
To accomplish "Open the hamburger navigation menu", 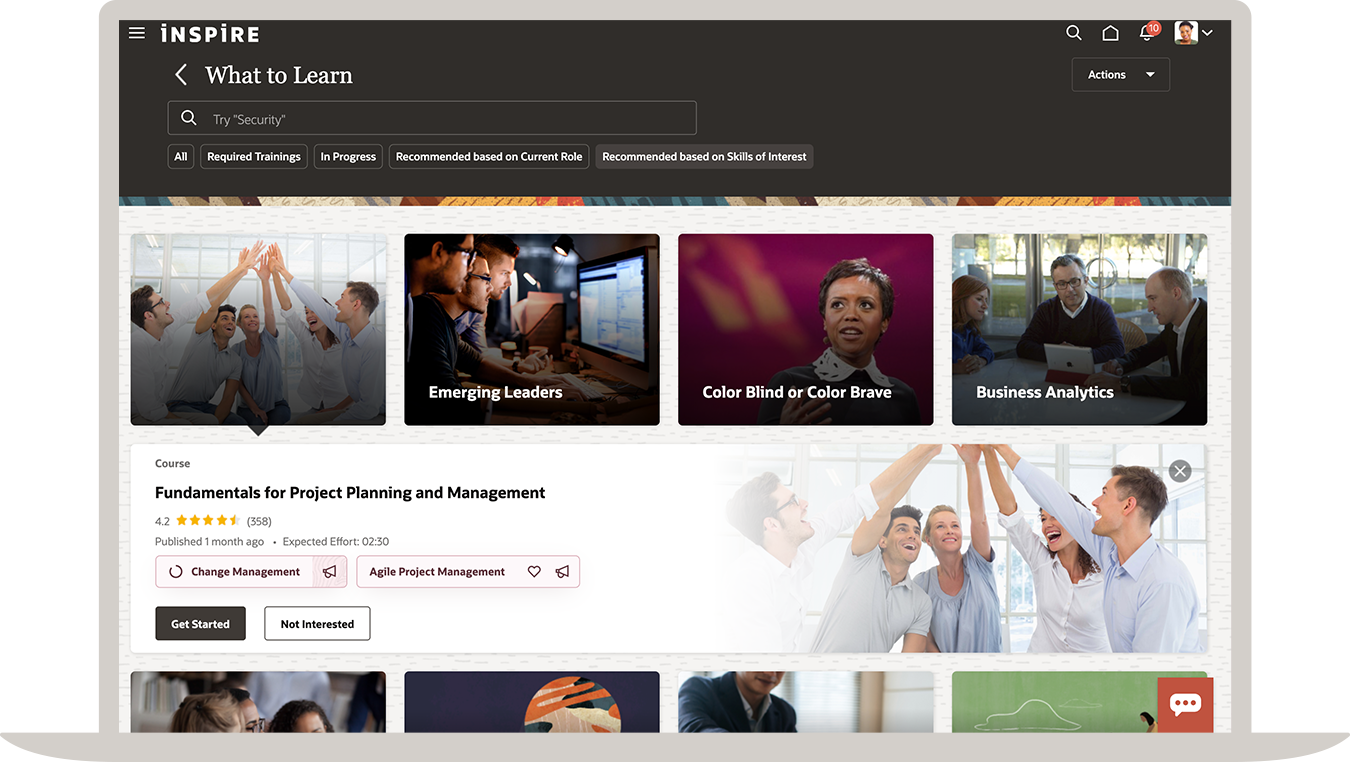I will pyautogui.click(x=137, y=33).
